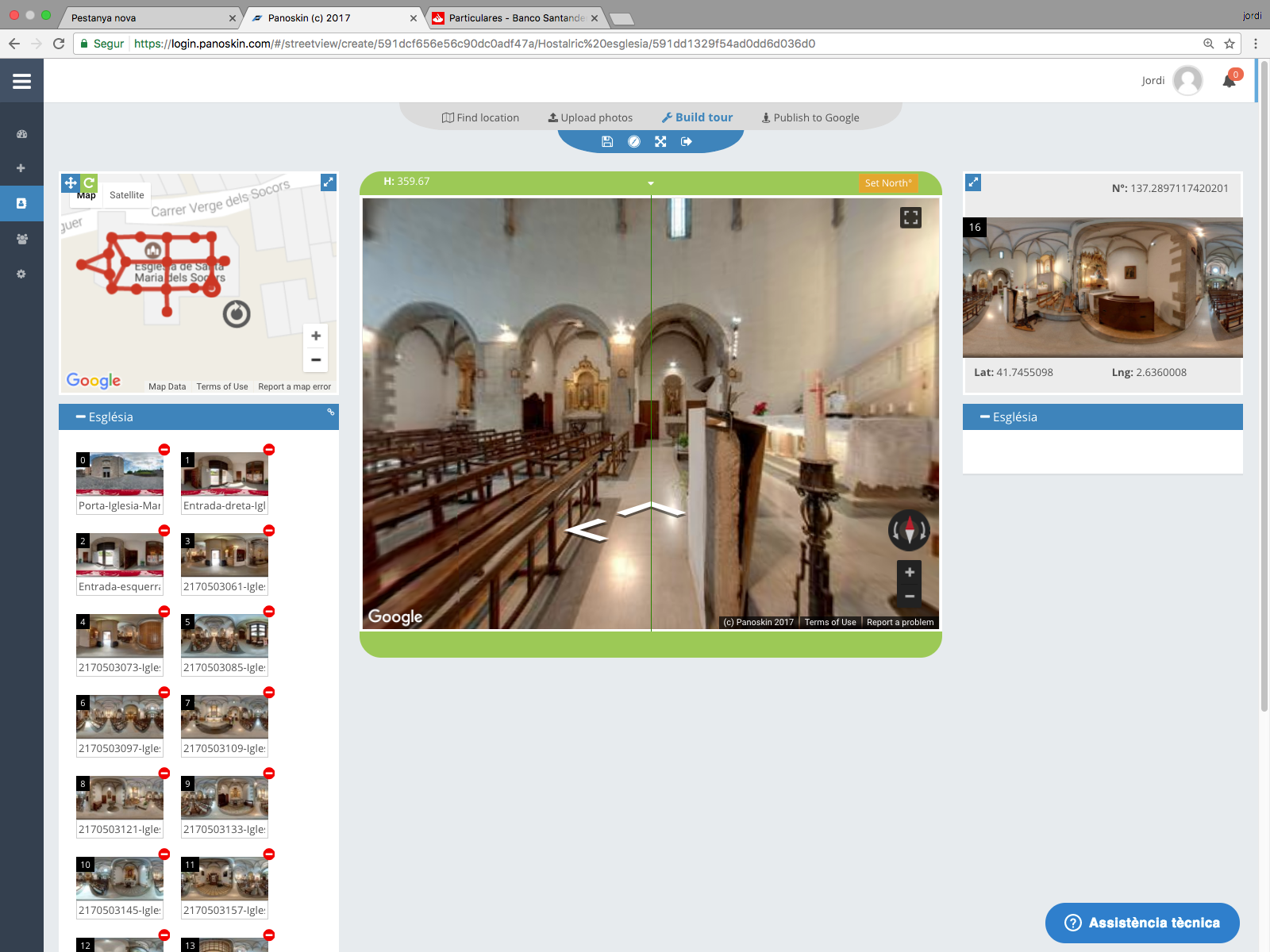Screen dimensions: 1270x952
Task: Remove the 2170503061-Igle photo
Action: pyautogui.click(x=269, y=531)
